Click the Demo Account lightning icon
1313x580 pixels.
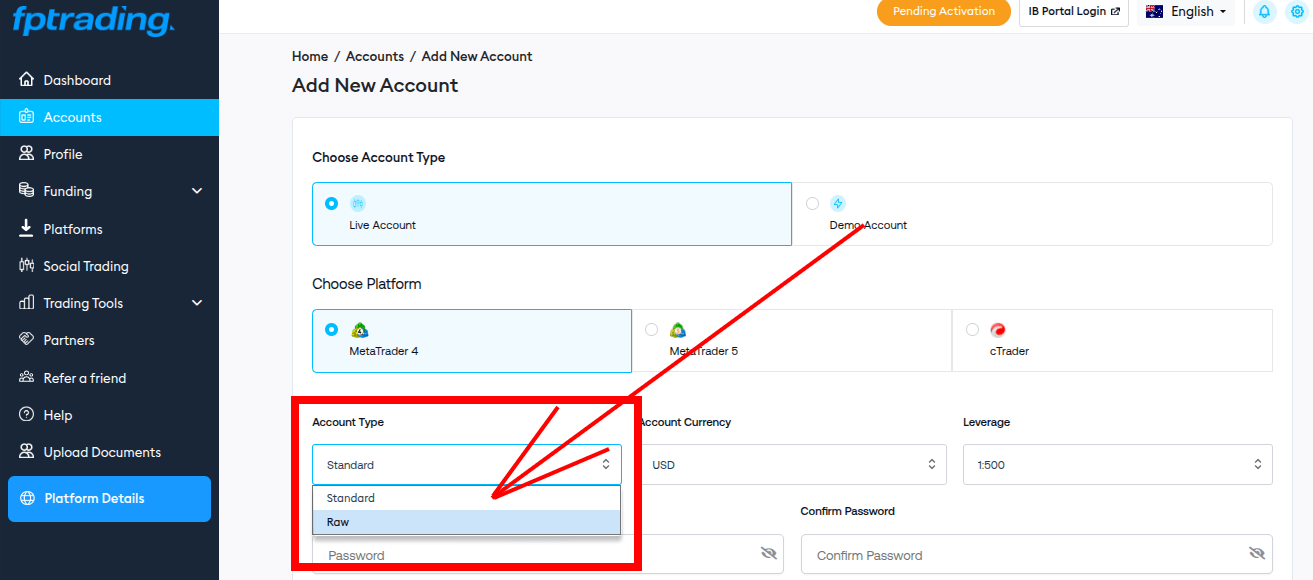pos(838,203)
